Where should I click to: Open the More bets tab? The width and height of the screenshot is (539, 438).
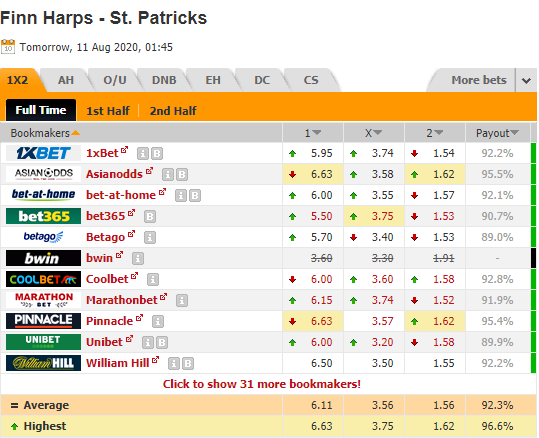point(478,80)
